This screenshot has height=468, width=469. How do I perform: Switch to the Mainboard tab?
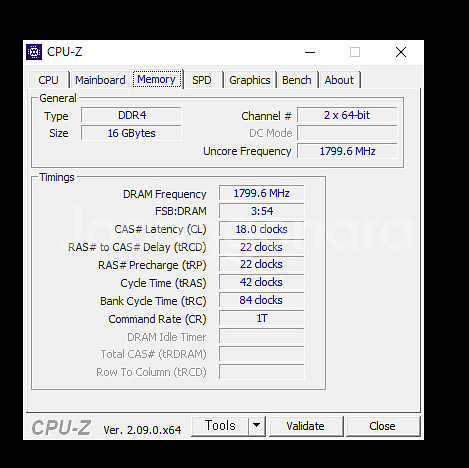(x=100, y=80)
